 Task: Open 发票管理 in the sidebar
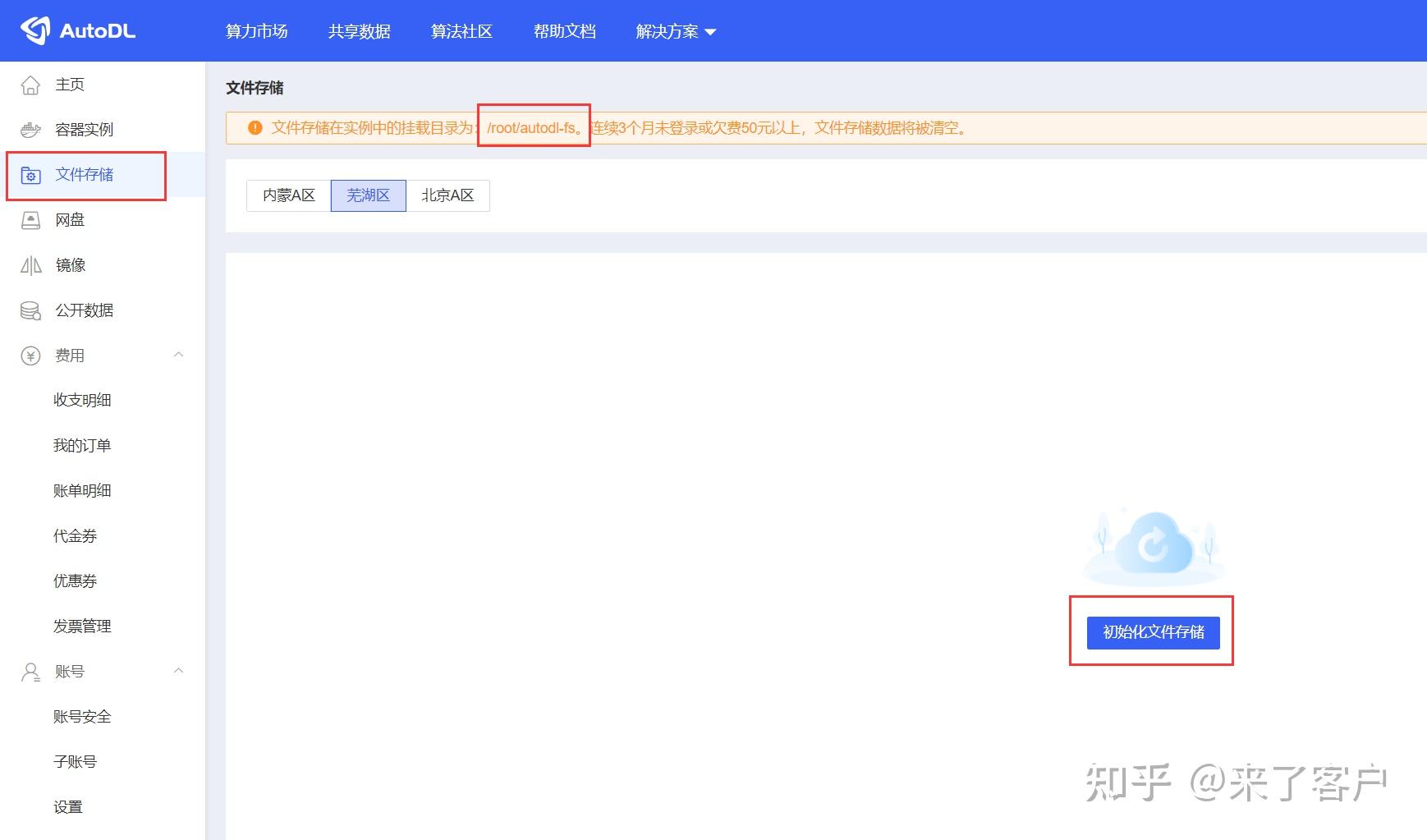click(x=81, y=626)
